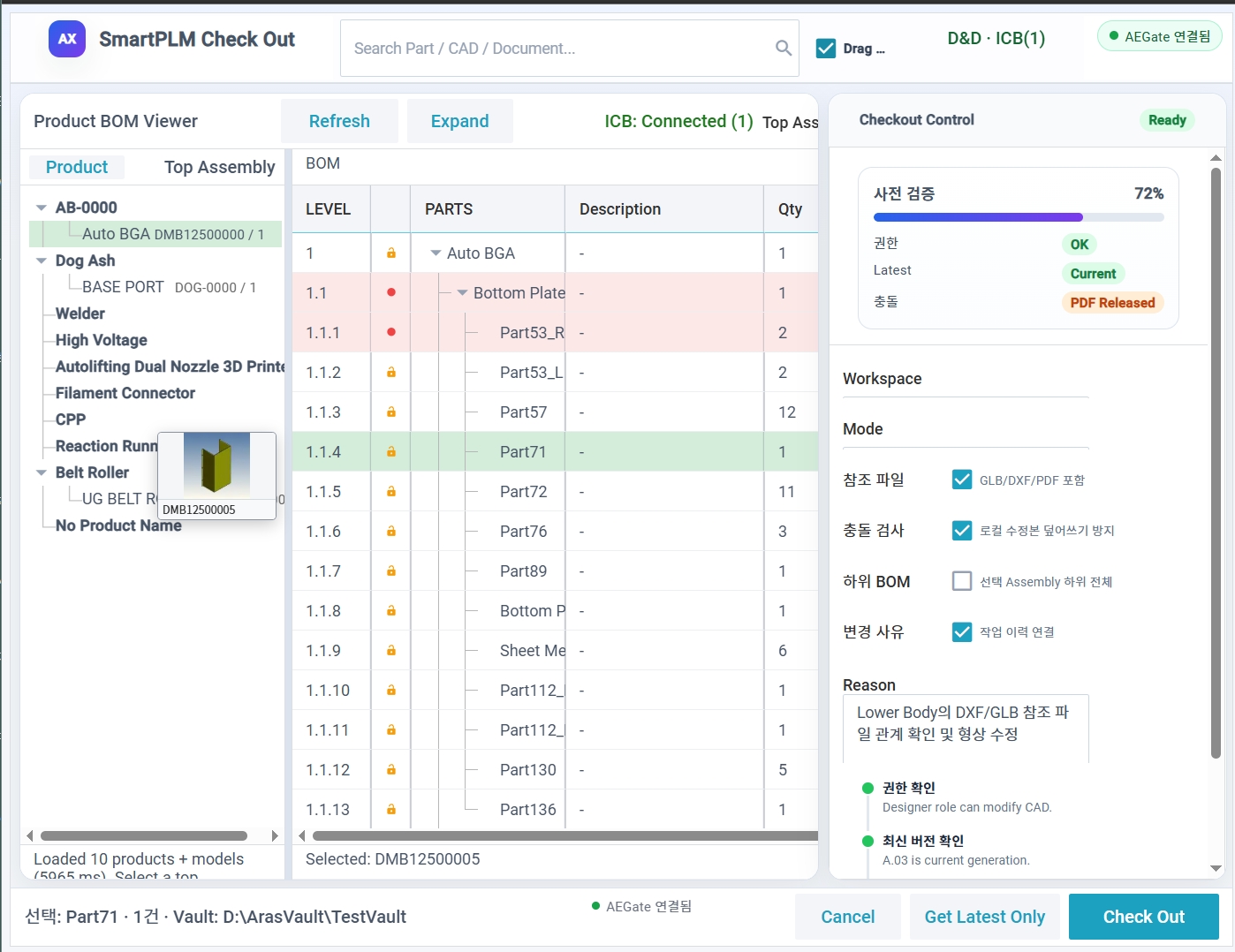Screen dimensions: 1235x952
Task: Click the Check Out button
Action: coord(1144,917)
